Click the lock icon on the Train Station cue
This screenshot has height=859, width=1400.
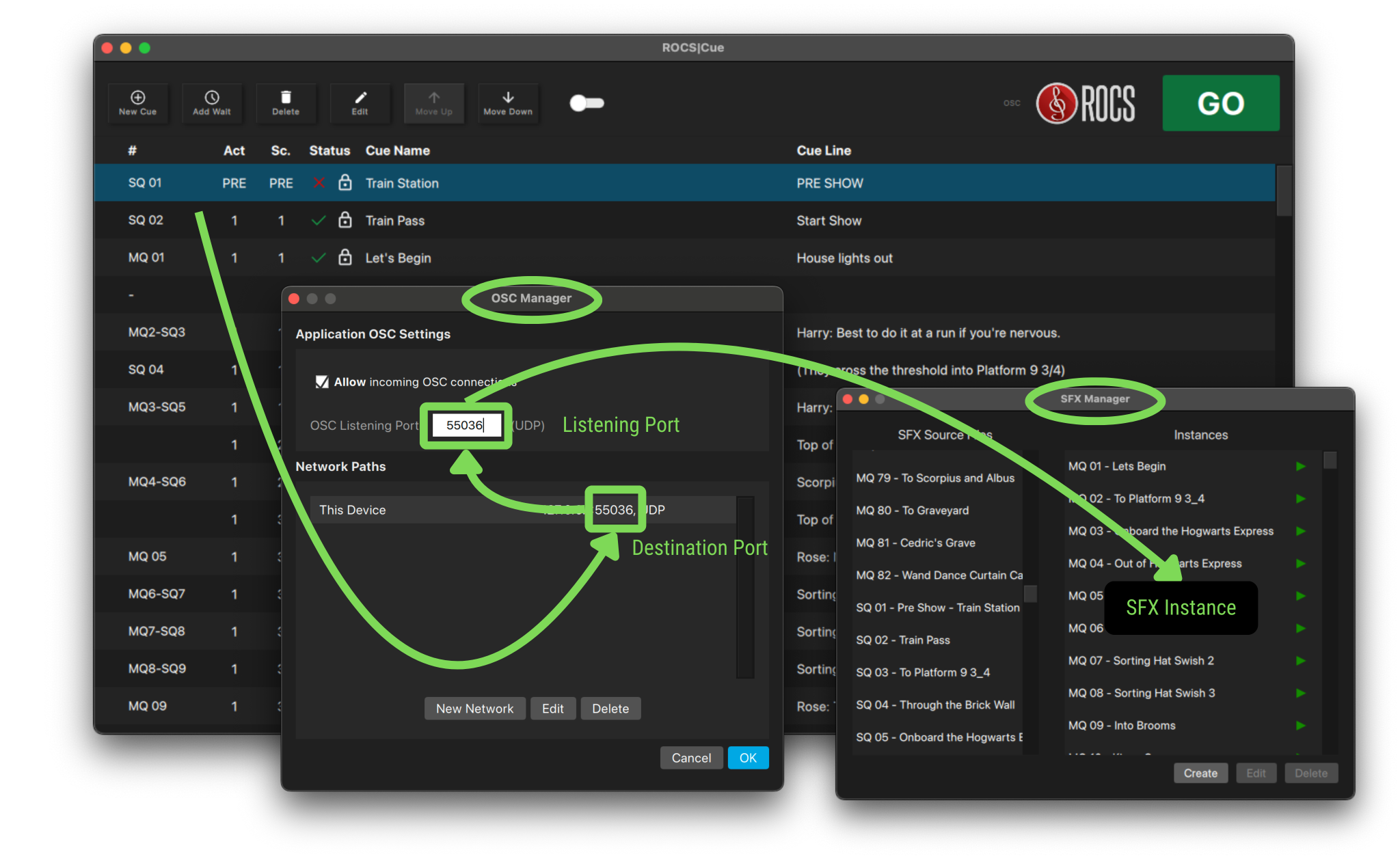[346, 182]
